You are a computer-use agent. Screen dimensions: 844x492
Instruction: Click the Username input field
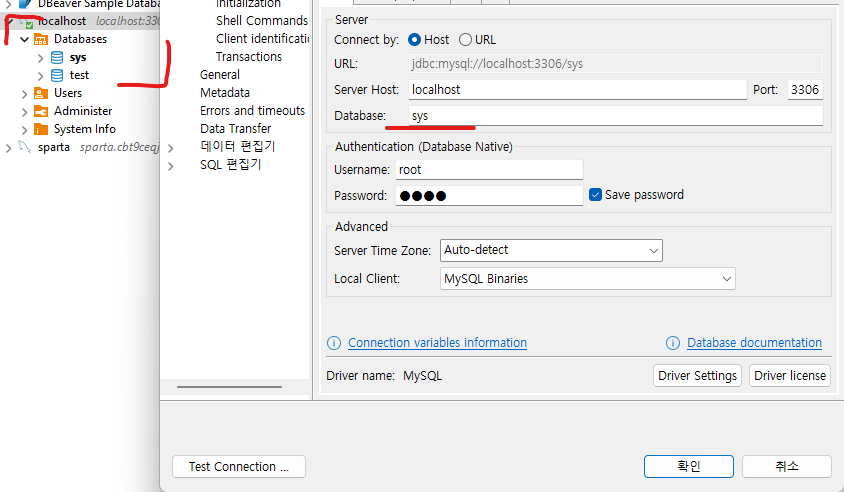pyautogui.click(x=489, y=170)
